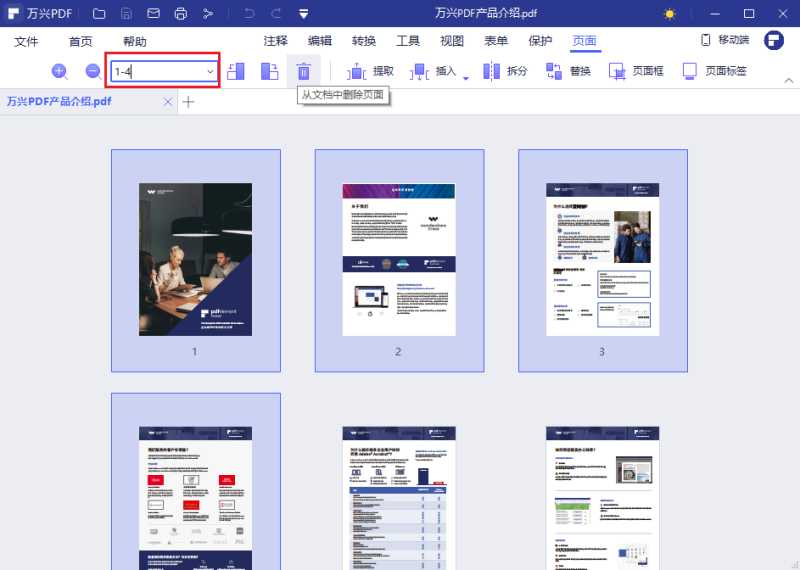Rotate pages with the right rotate icon

[x=269, y=71]
